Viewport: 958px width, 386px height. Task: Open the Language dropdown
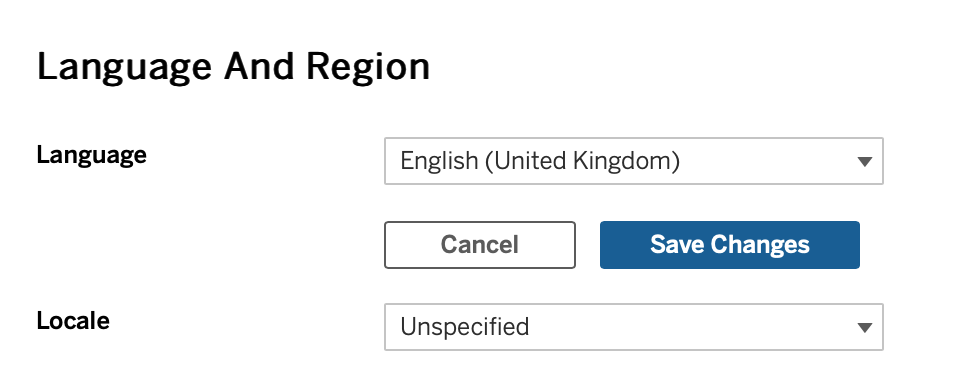pos(634,161)
